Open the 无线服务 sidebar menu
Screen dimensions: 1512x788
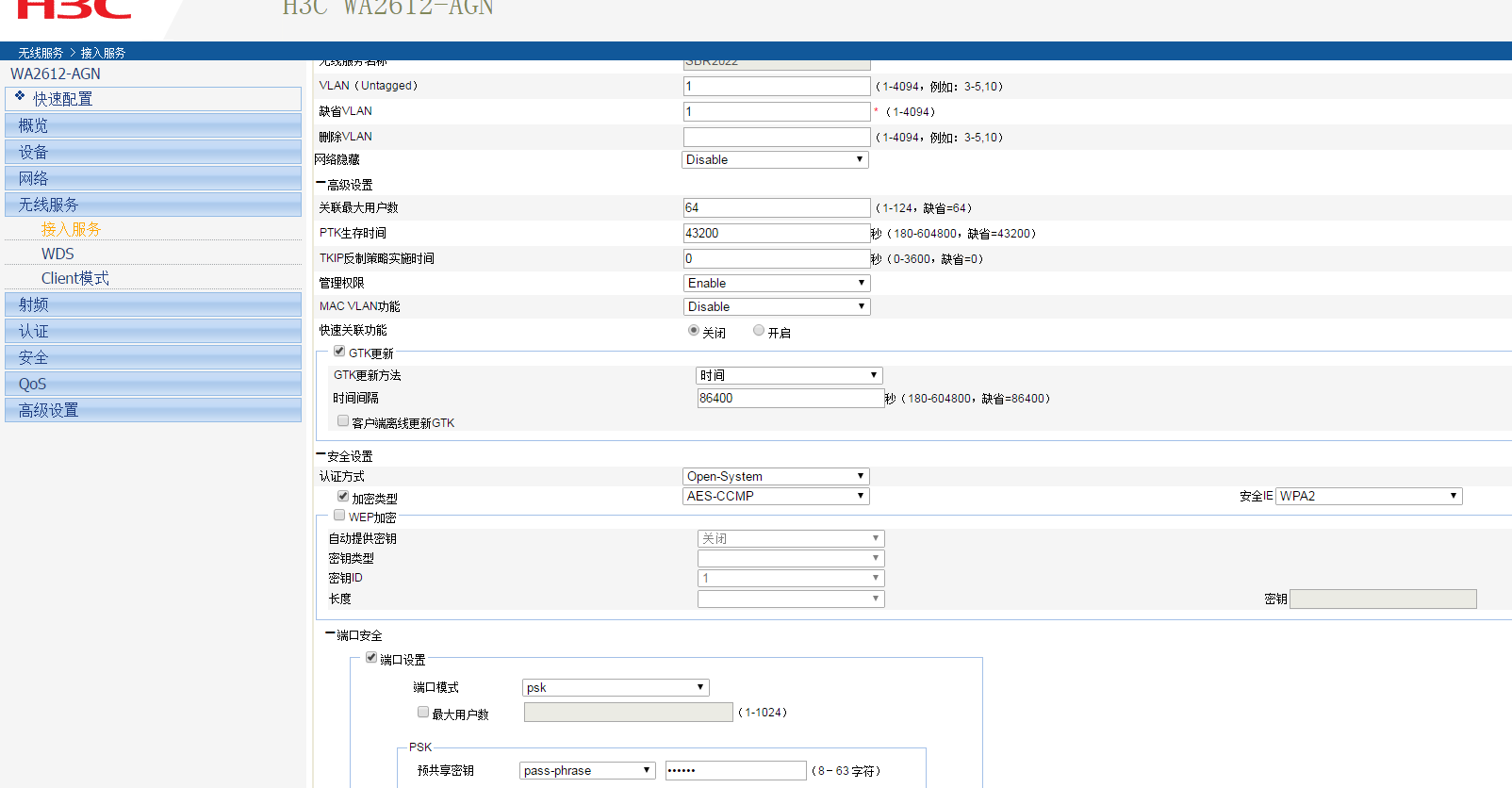coord(153,205)
